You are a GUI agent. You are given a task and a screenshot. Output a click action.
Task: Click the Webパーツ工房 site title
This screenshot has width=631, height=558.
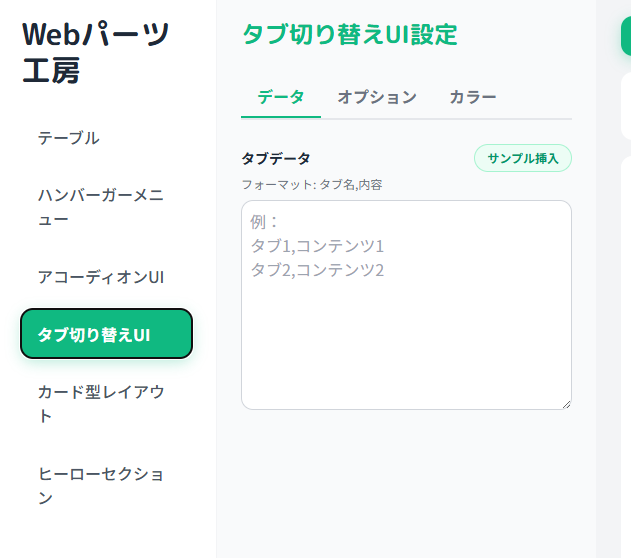click(96, 52)
